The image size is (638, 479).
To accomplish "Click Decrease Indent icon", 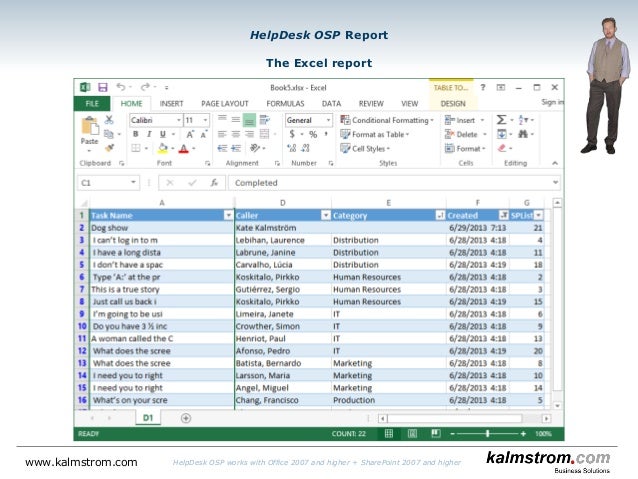I will click(222, 148).
